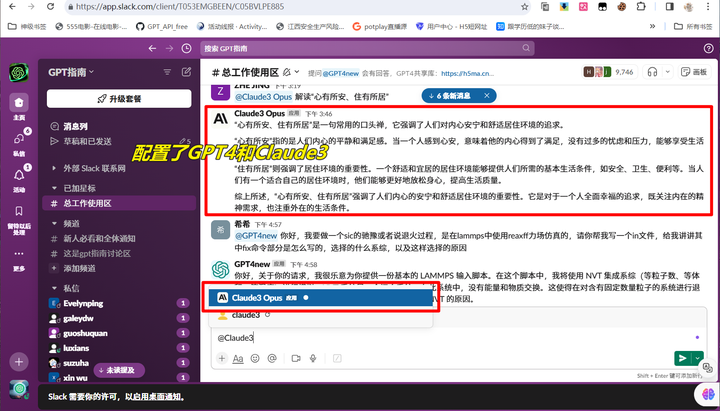Collapse the 频道 section
Viewport: 720px width, 411px height.
pos(54,224)
